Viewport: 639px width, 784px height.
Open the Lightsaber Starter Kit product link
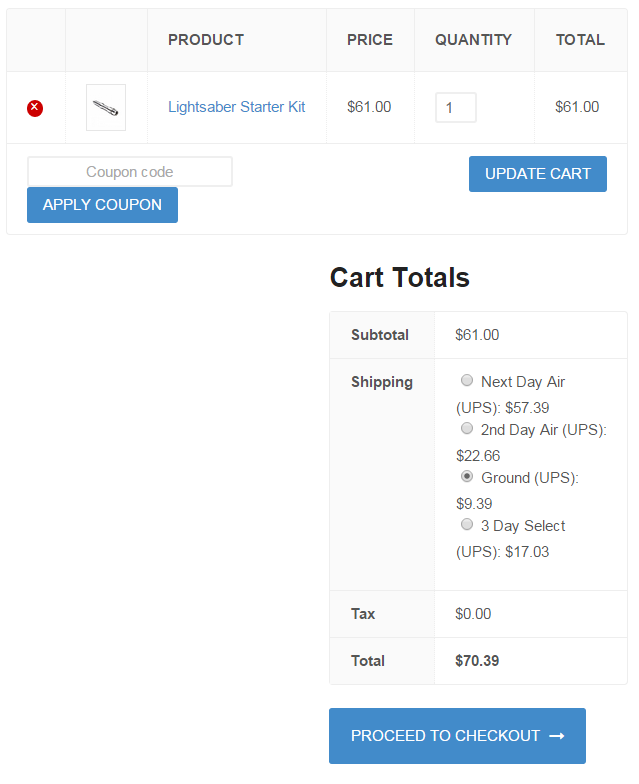[236, 107]
